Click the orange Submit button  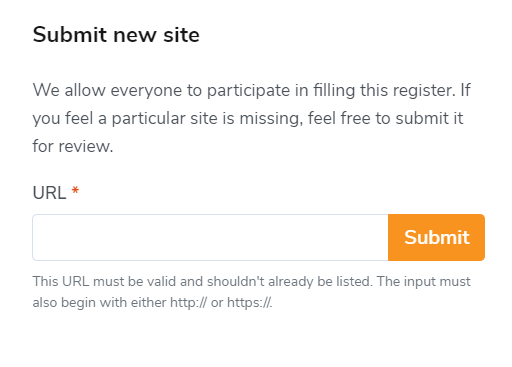(x=436, y=237)
